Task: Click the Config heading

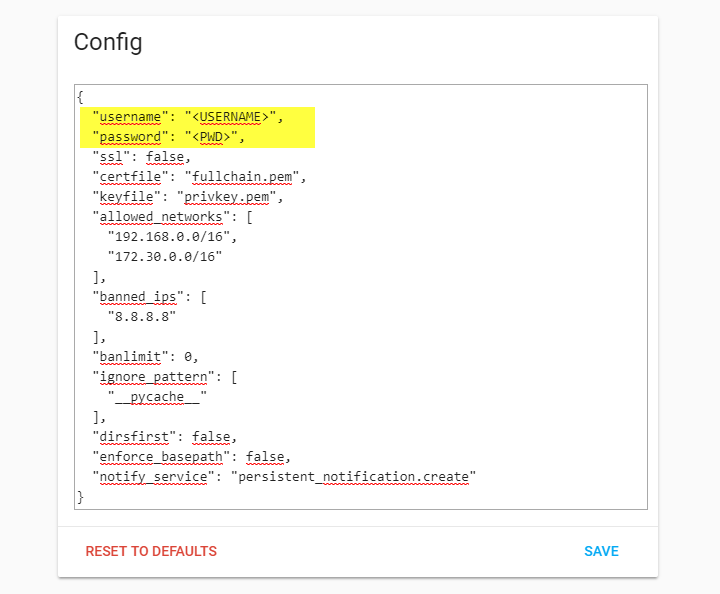Action: 108,42
